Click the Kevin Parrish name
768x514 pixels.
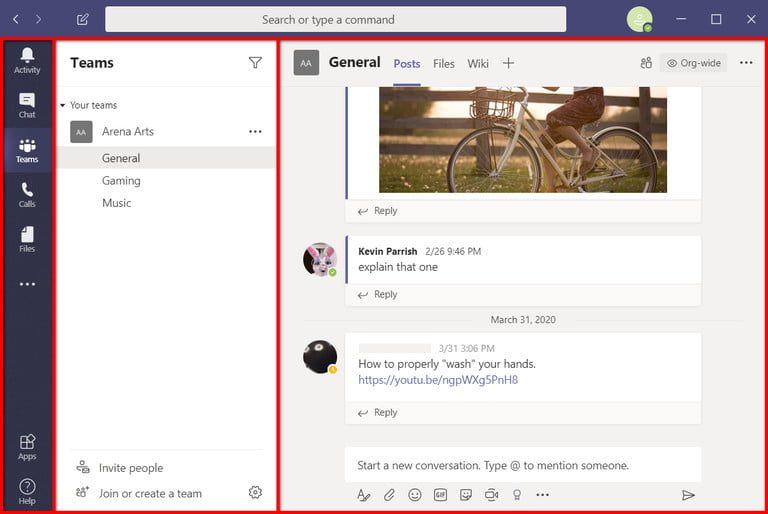point(387,251)
